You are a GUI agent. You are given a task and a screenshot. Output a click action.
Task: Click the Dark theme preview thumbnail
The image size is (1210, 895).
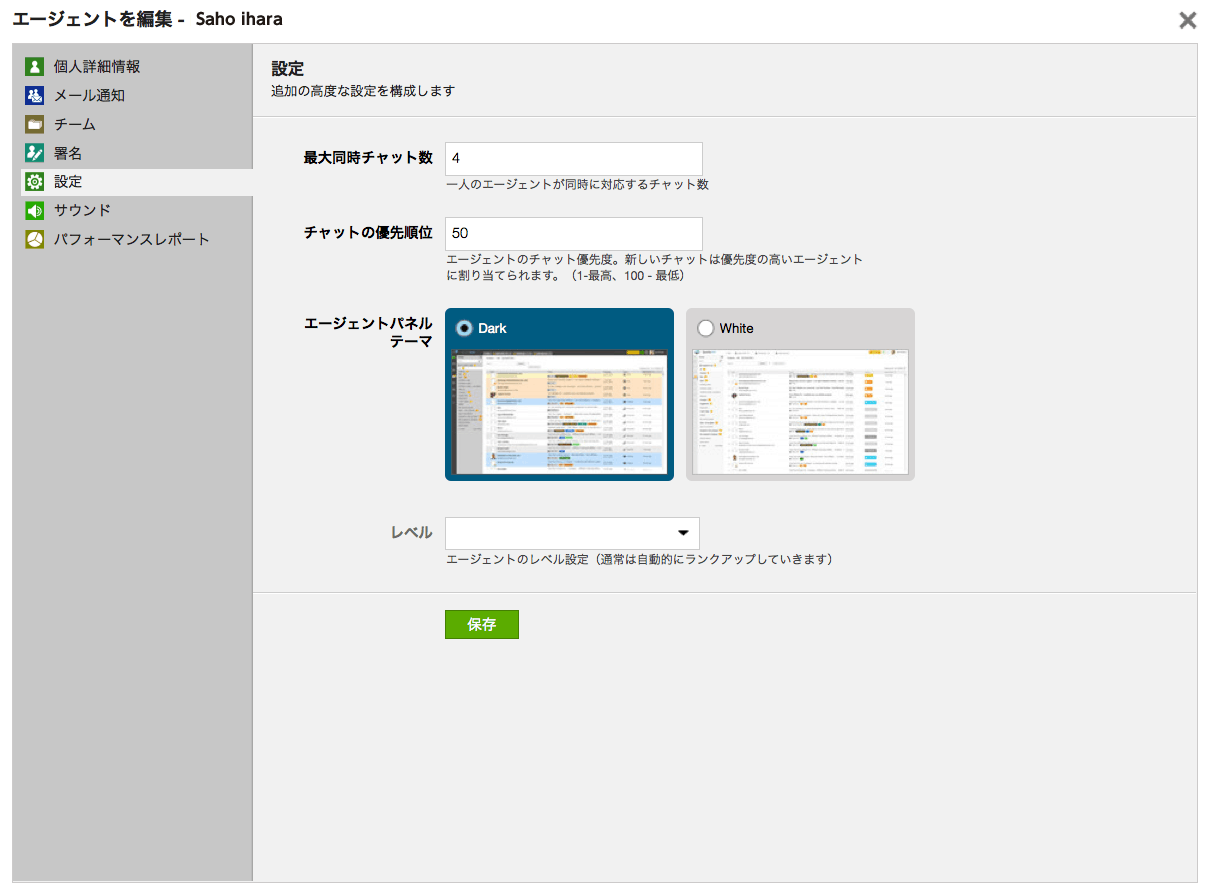point(559,411)
